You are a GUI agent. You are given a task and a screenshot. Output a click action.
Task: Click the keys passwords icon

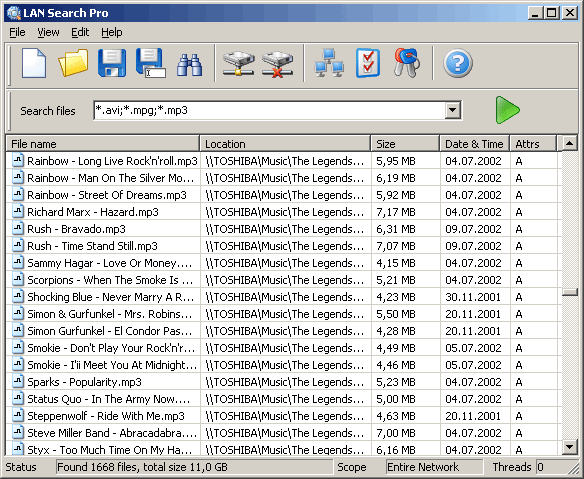(x=407, y=63)
